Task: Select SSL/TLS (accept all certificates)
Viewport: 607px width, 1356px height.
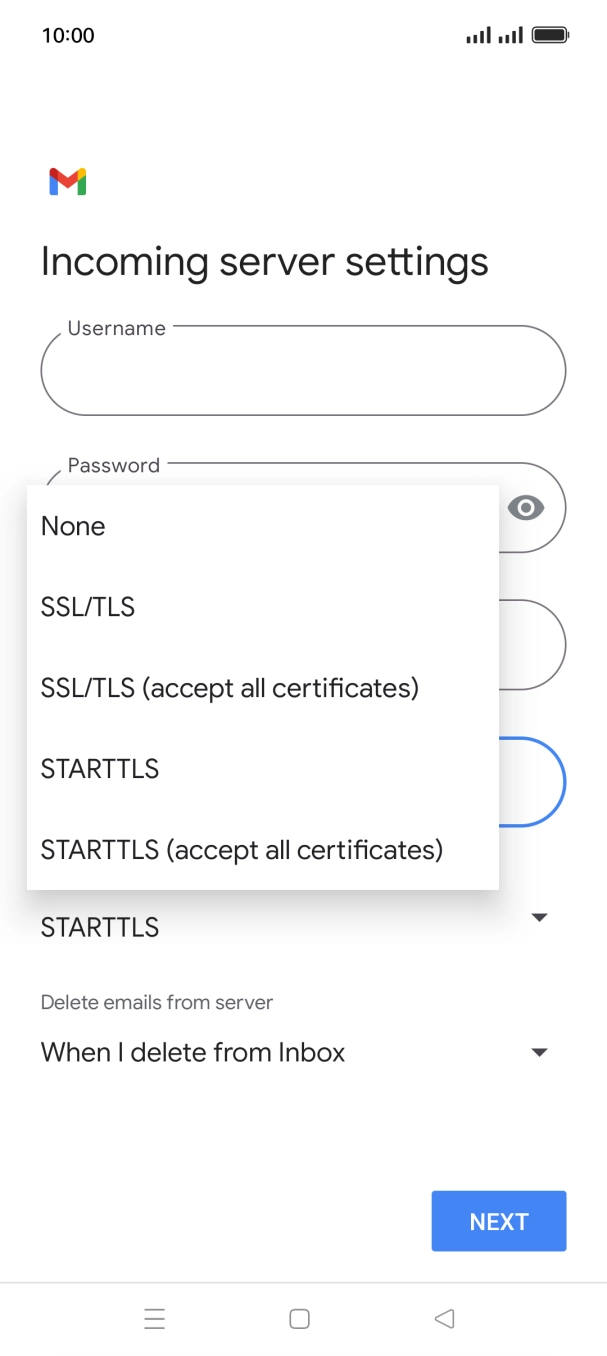Action: click(x=230, y=688)
